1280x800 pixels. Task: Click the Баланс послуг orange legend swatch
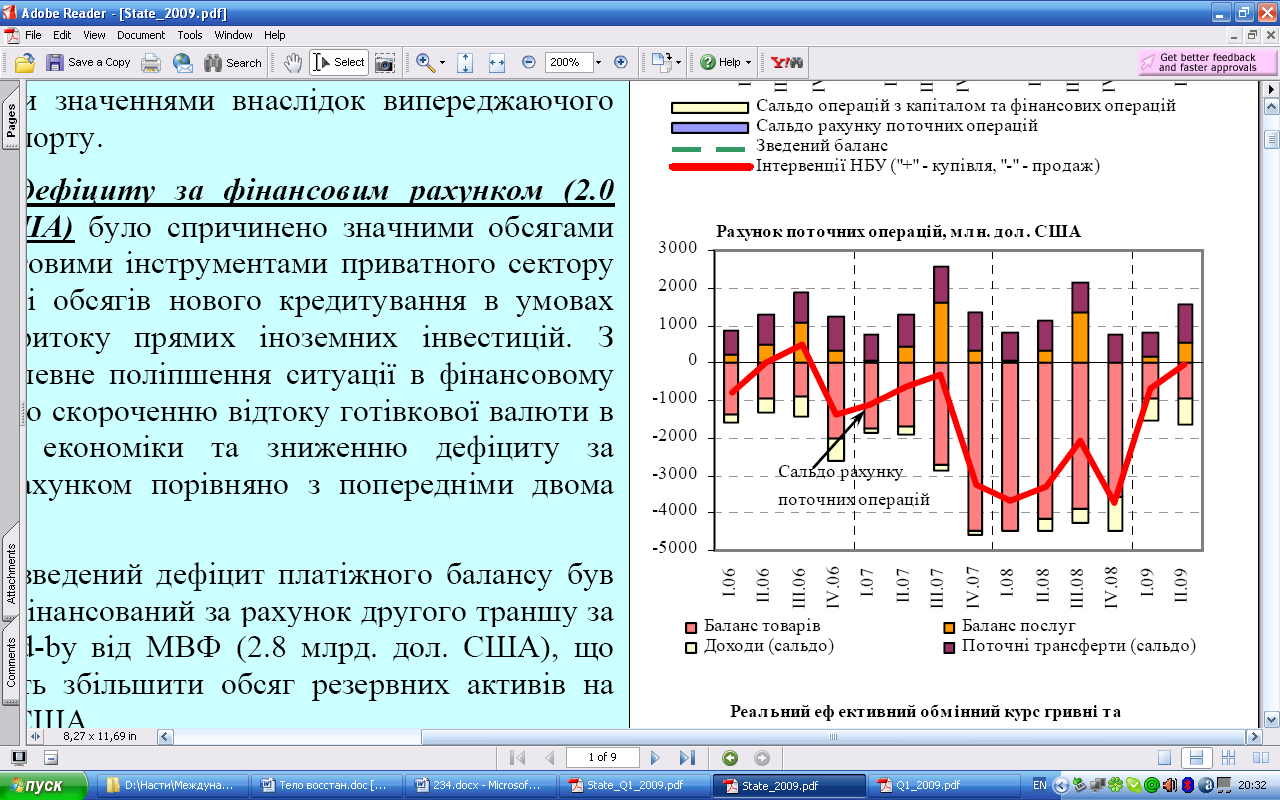coord(949,627)
